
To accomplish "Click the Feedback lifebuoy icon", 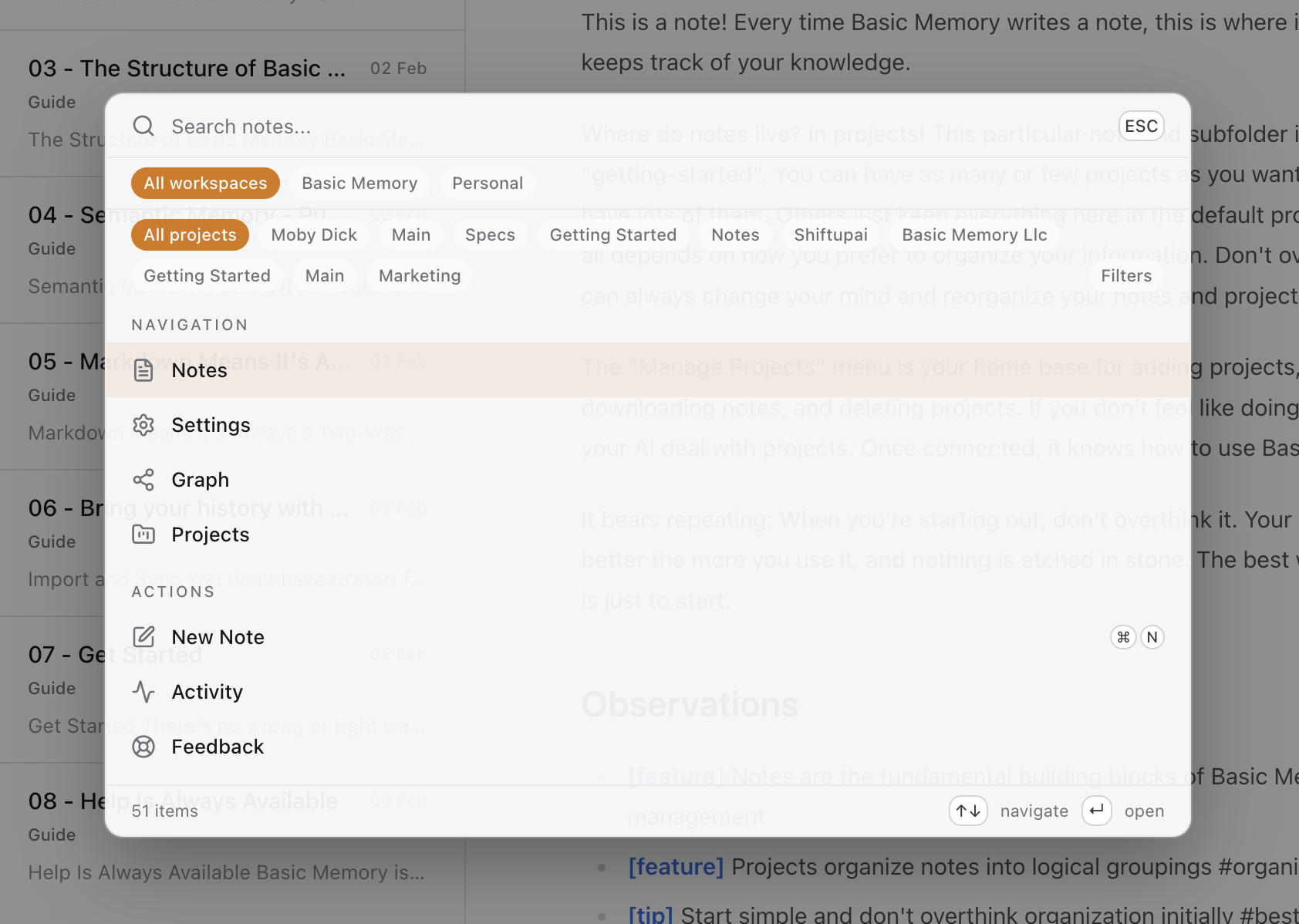I will tap(143, 747).
